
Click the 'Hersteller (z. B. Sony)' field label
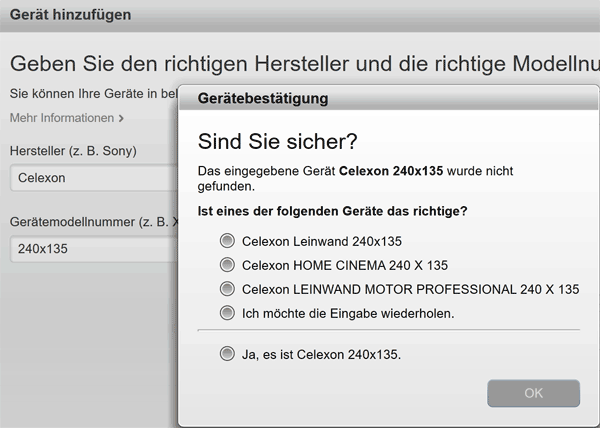tap(73, 151)
